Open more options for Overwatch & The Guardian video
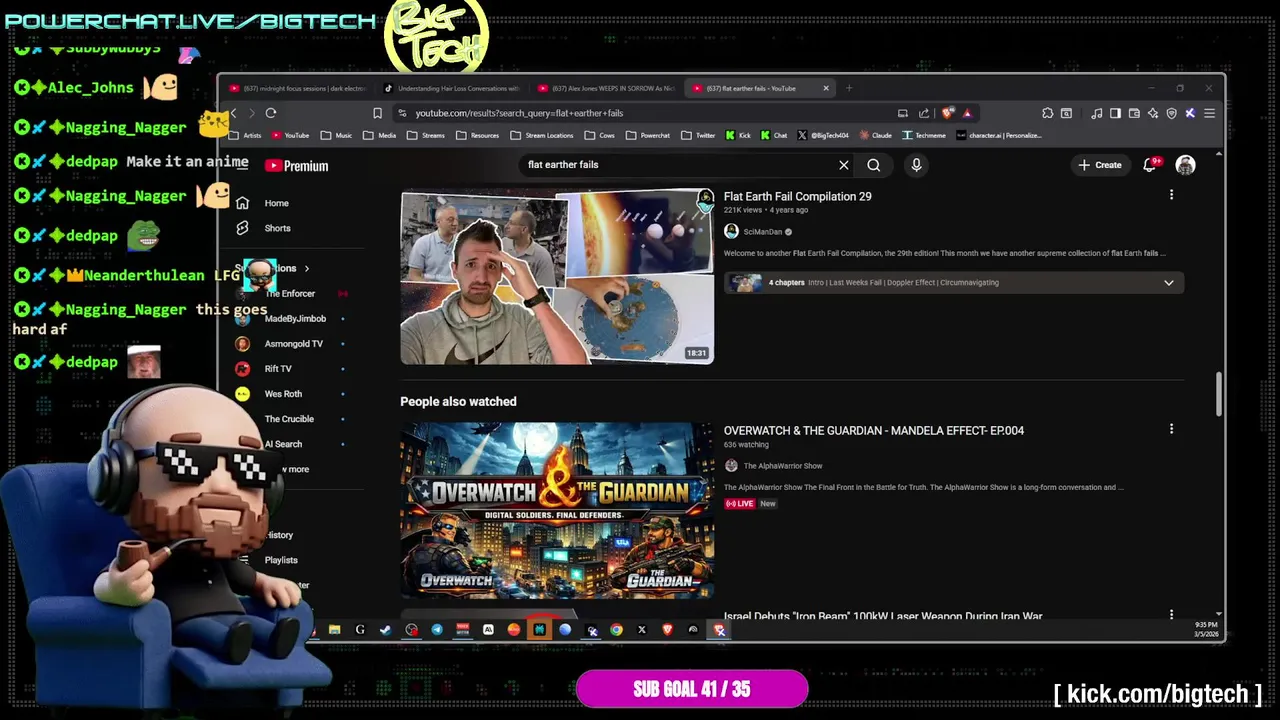Viewport: 1280px width, 720px height. pyautogui.click(x=1171, y=429)
